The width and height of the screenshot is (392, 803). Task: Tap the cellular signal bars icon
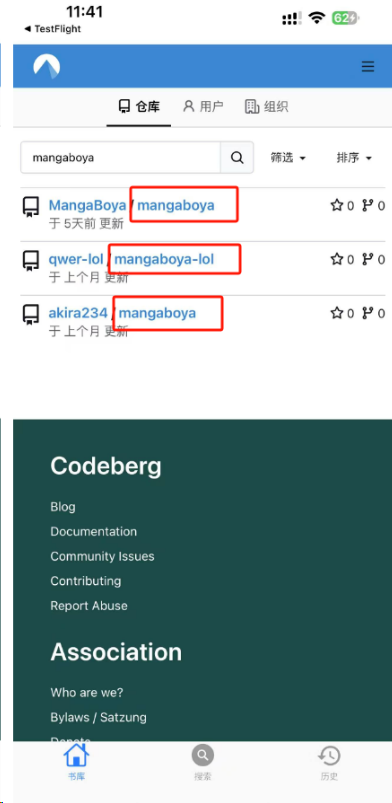click(x=291, y=19)
